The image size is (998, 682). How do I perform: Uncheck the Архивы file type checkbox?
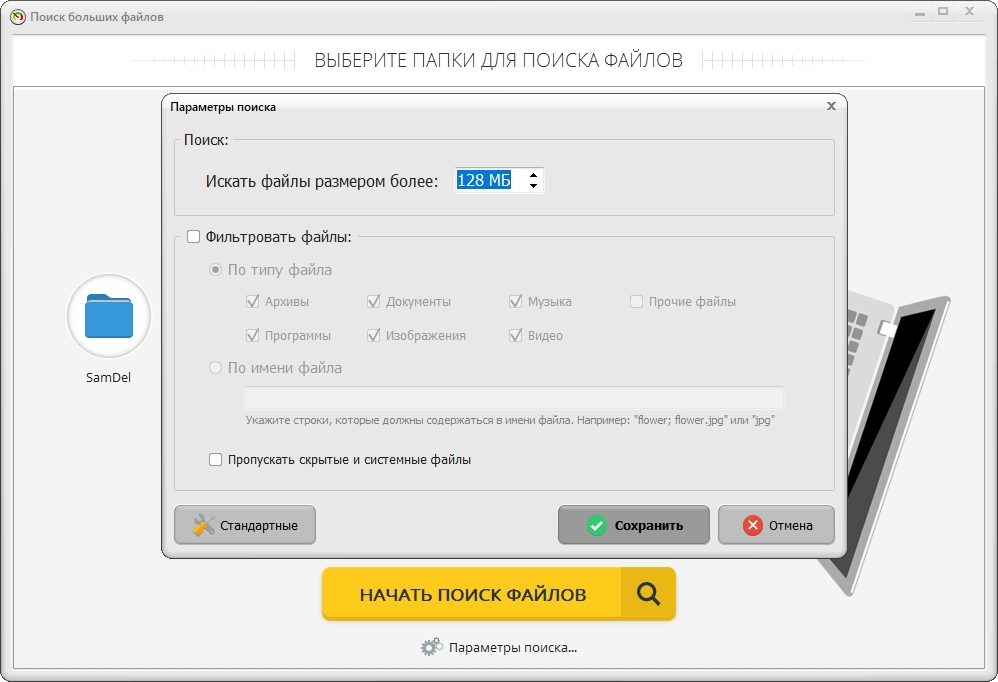click(x=253, y=301)
